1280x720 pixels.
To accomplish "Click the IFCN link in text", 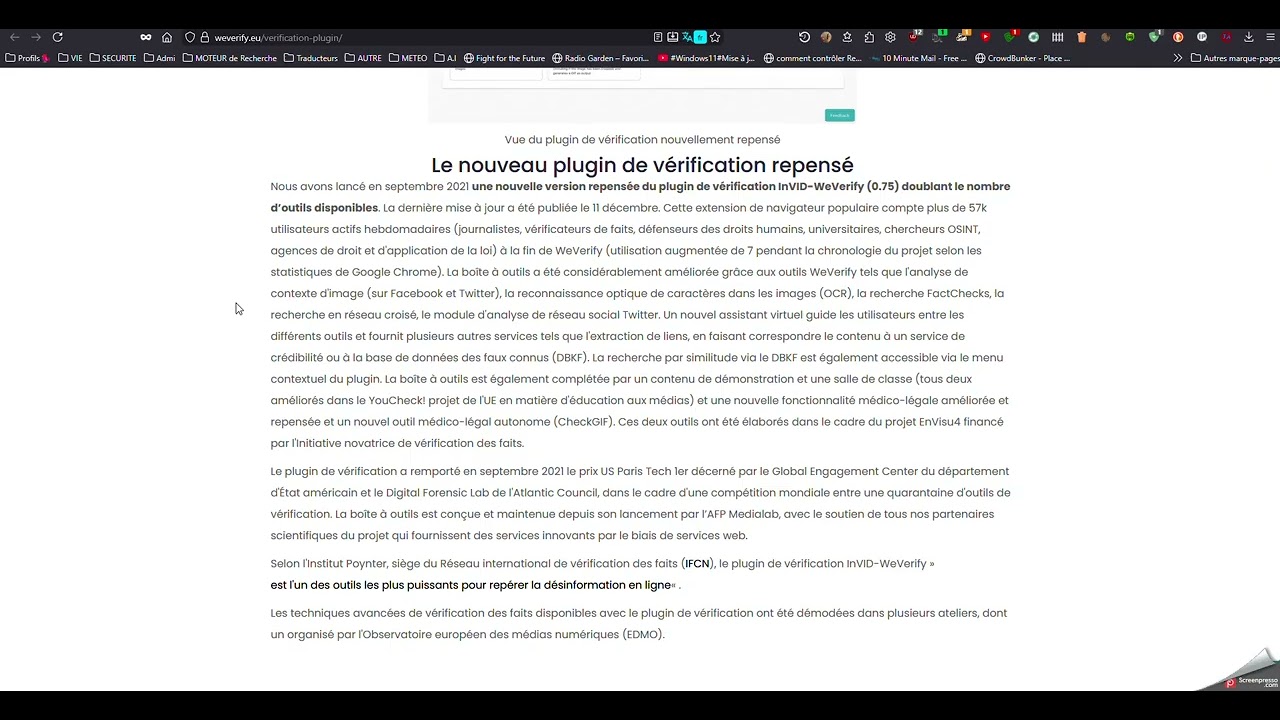I will coord(697,564).
